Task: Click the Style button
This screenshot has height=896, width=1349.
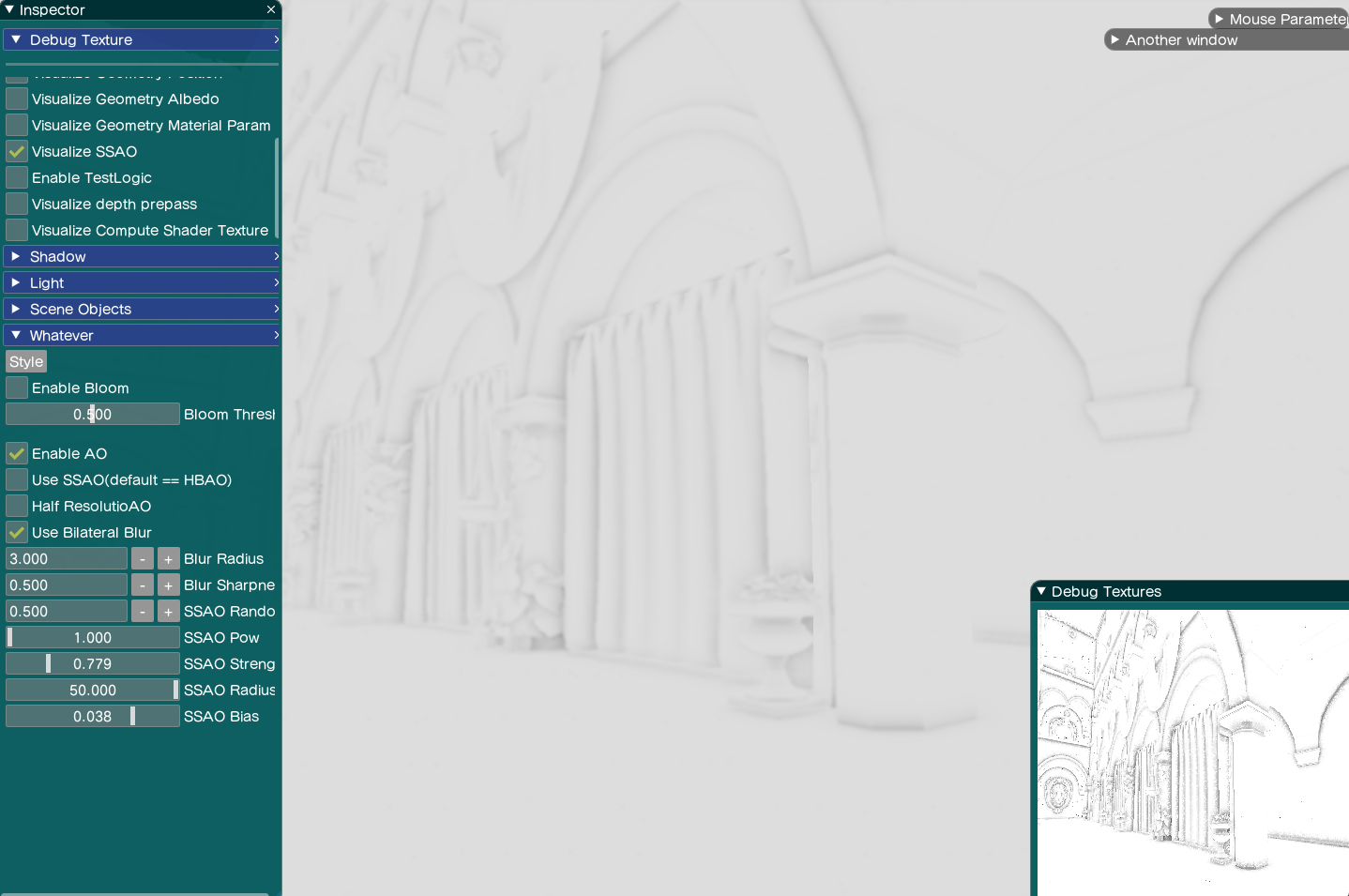Action: (26, 362)
